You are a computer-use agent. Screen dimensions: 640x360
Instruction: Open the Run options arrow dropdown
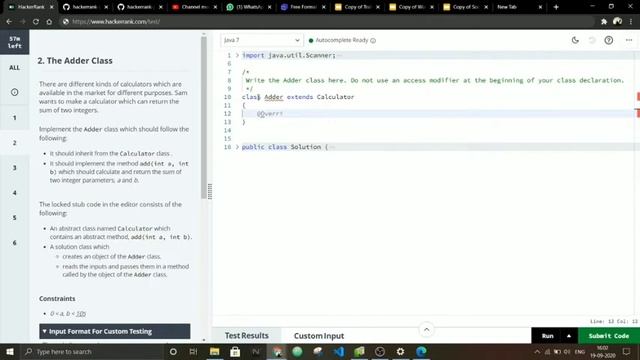coord(569,336)
